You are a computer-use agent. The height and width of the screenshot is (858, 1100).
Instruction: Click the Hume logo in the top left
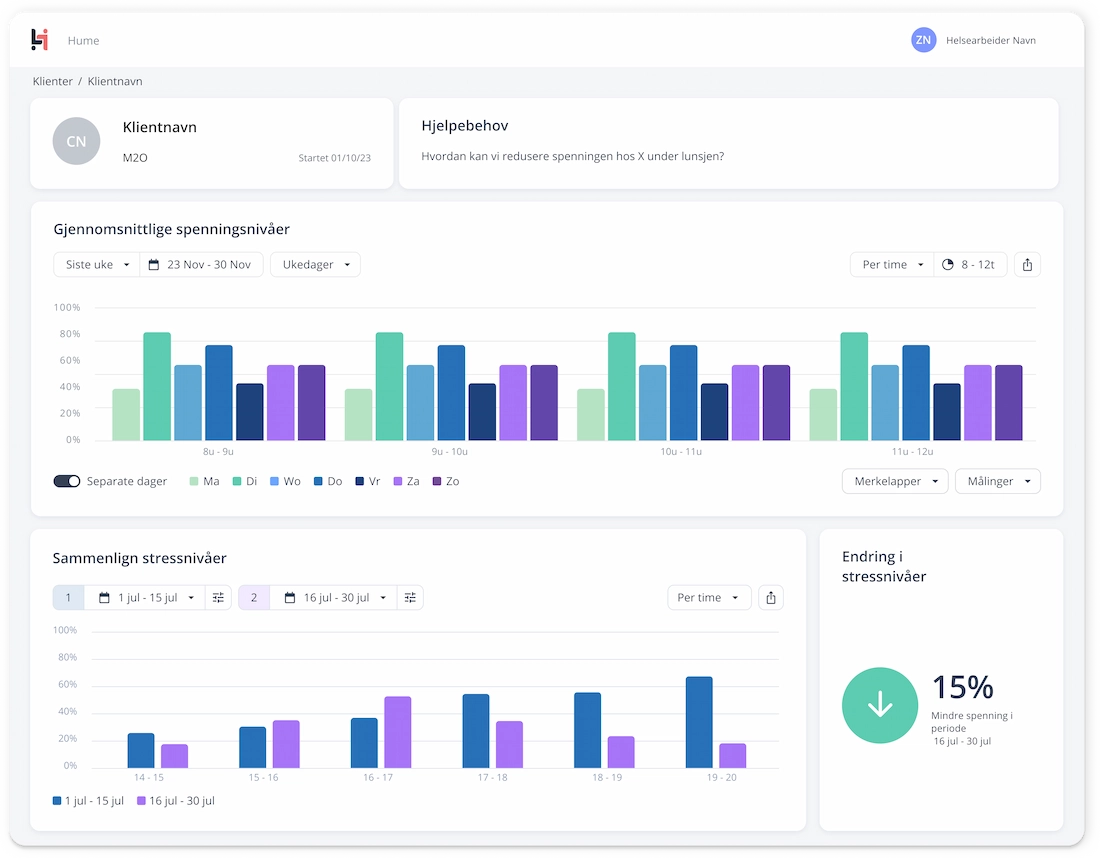point(39,39)
